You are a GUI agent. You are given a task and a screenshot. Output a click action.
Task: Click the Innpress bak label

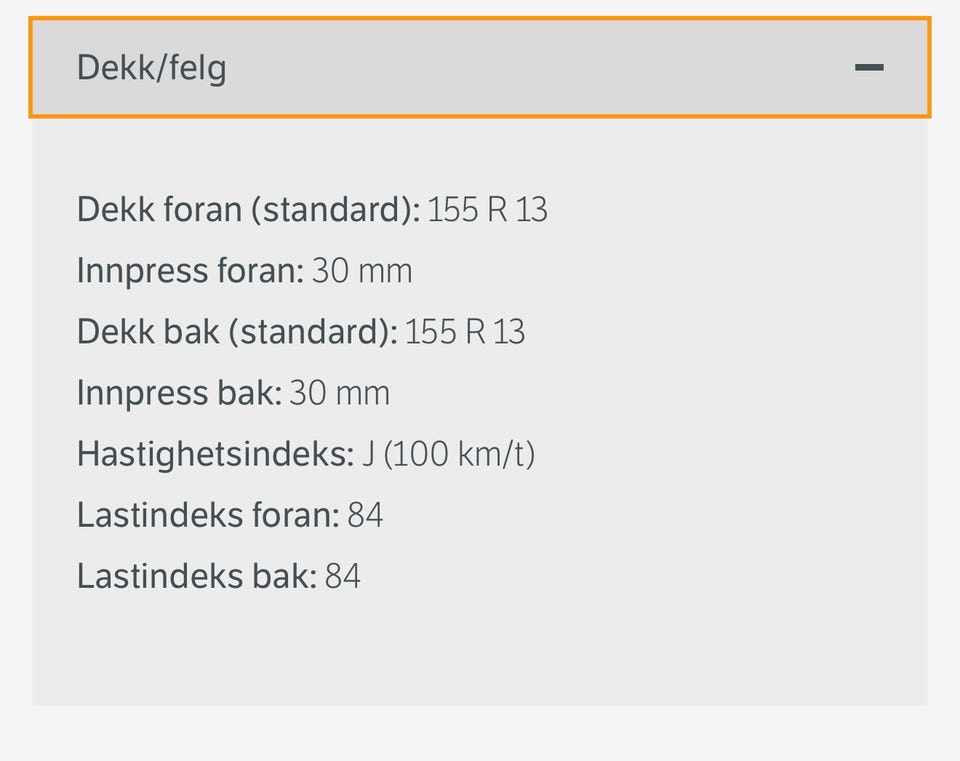(179, 393)
